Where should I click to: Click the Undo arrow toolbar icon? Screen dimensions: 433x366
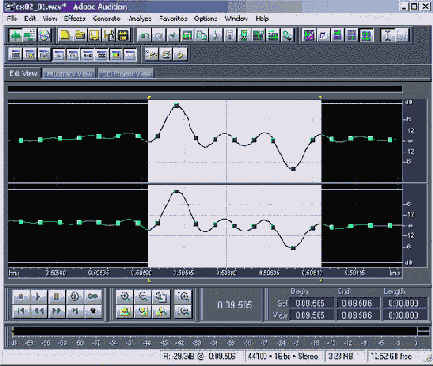pos(144,35)
